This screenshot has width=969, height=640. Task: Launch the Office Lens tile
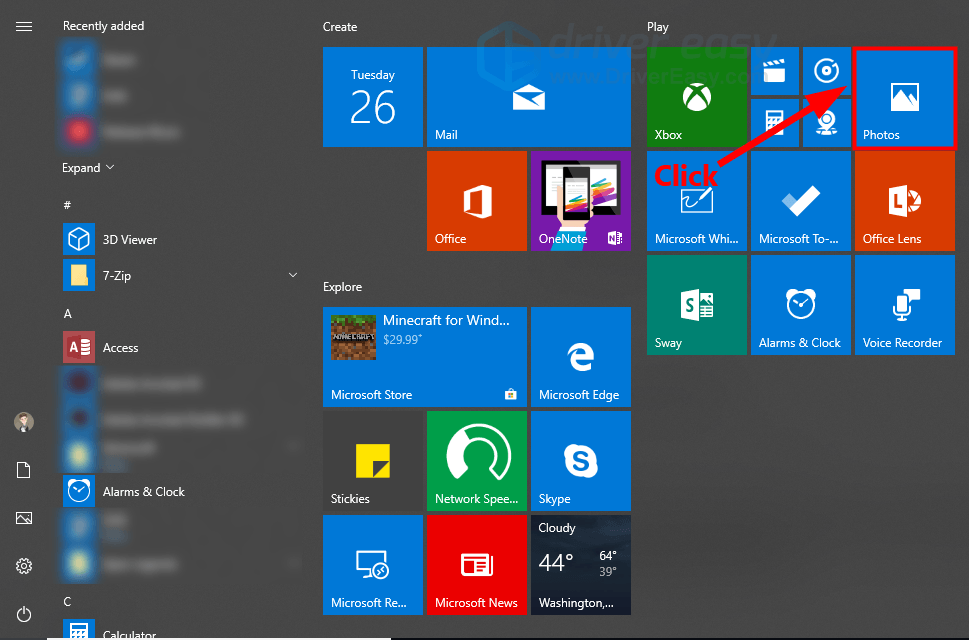905,201
